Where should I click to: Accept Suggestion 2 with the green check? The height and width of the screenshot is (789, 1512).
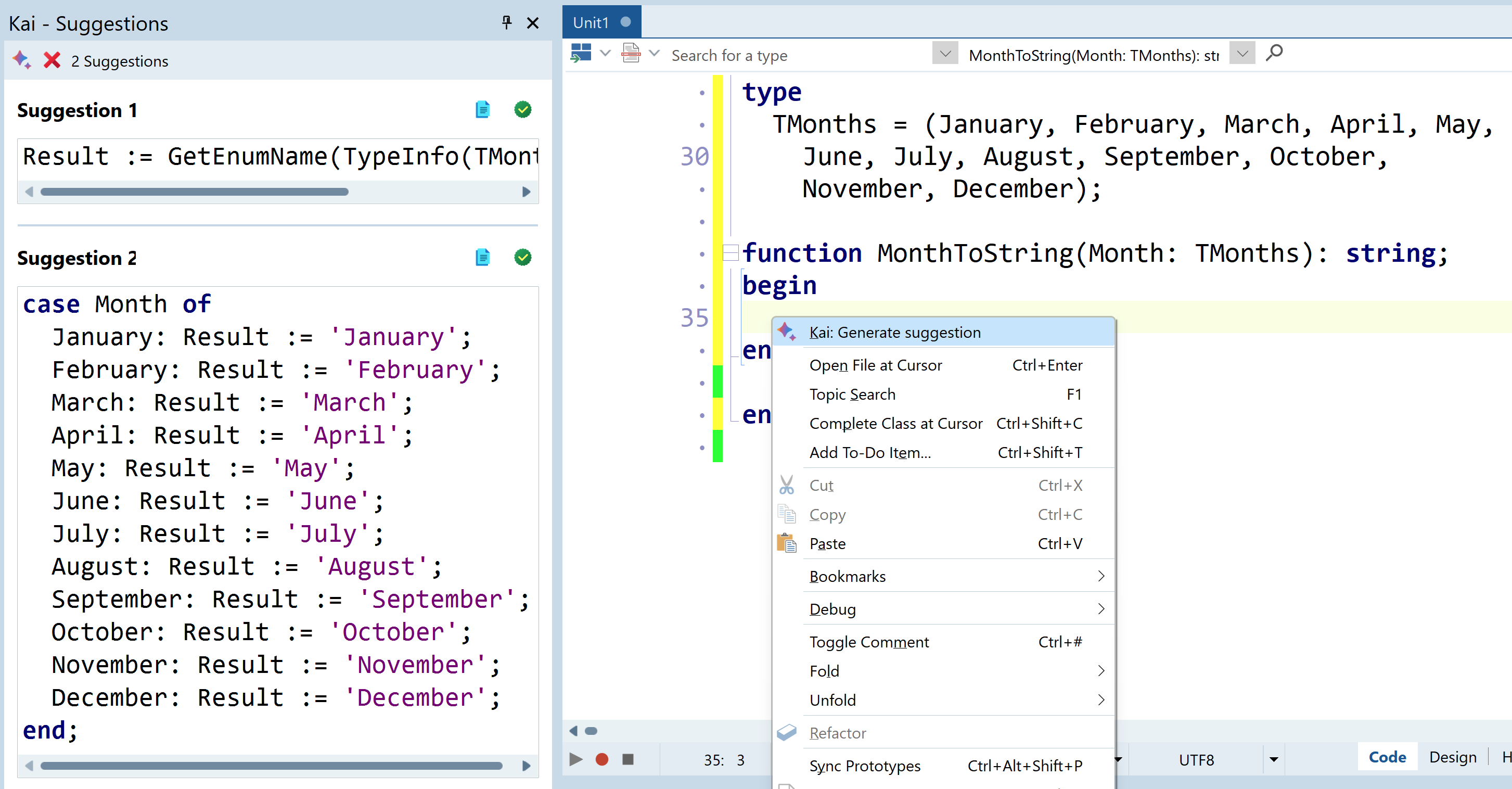tap(522, 257)
